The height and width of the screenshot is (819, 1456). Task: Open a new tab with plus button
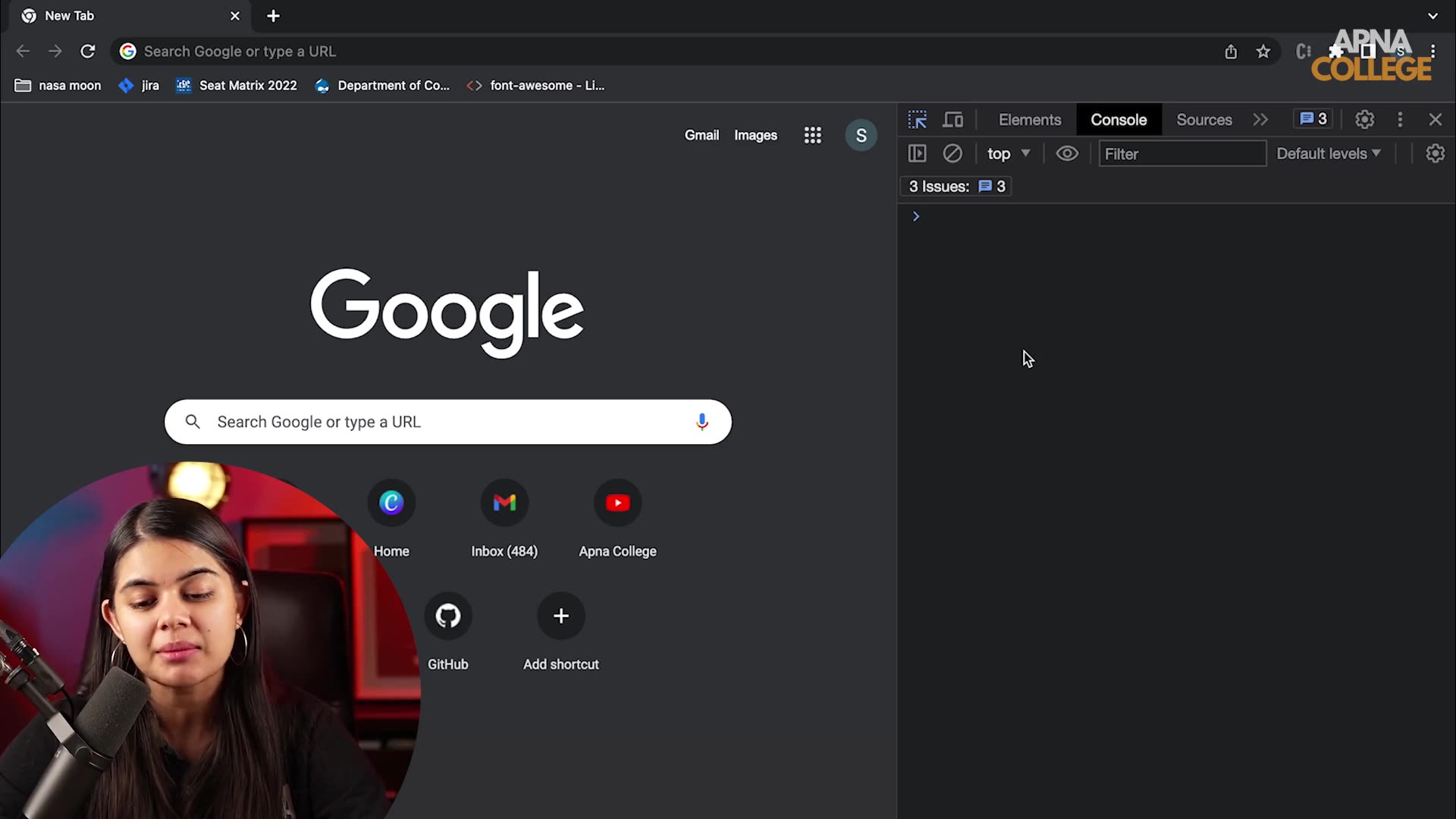click(x=274, y=16)
